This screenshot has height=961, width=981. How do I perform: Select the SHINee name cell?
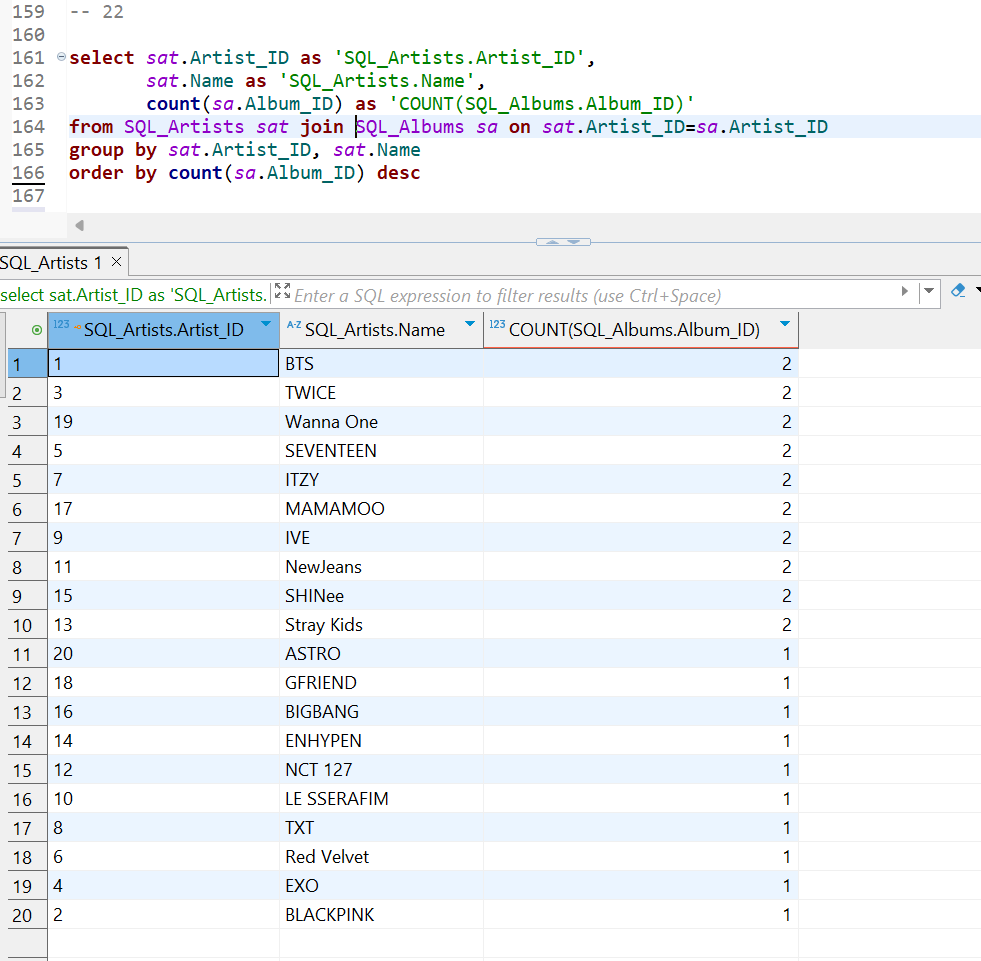tap(381, 596)
